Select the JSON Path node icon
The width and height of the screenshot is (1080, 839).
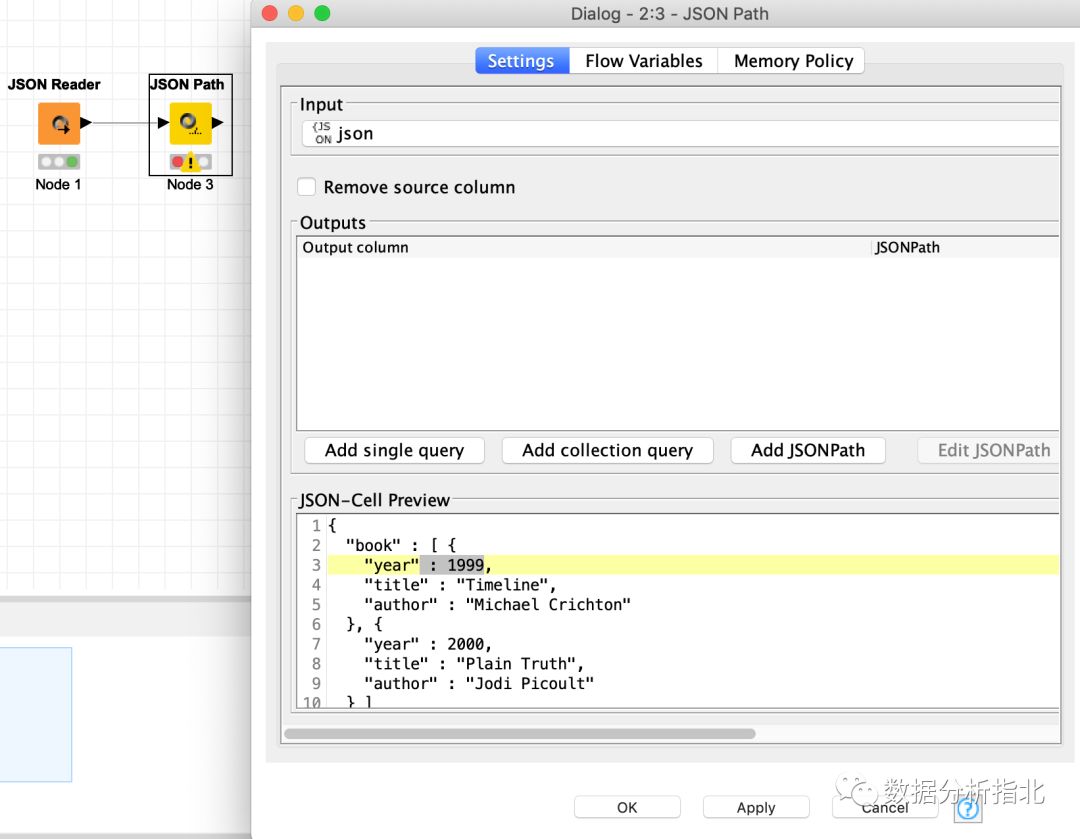pos(190,123)
